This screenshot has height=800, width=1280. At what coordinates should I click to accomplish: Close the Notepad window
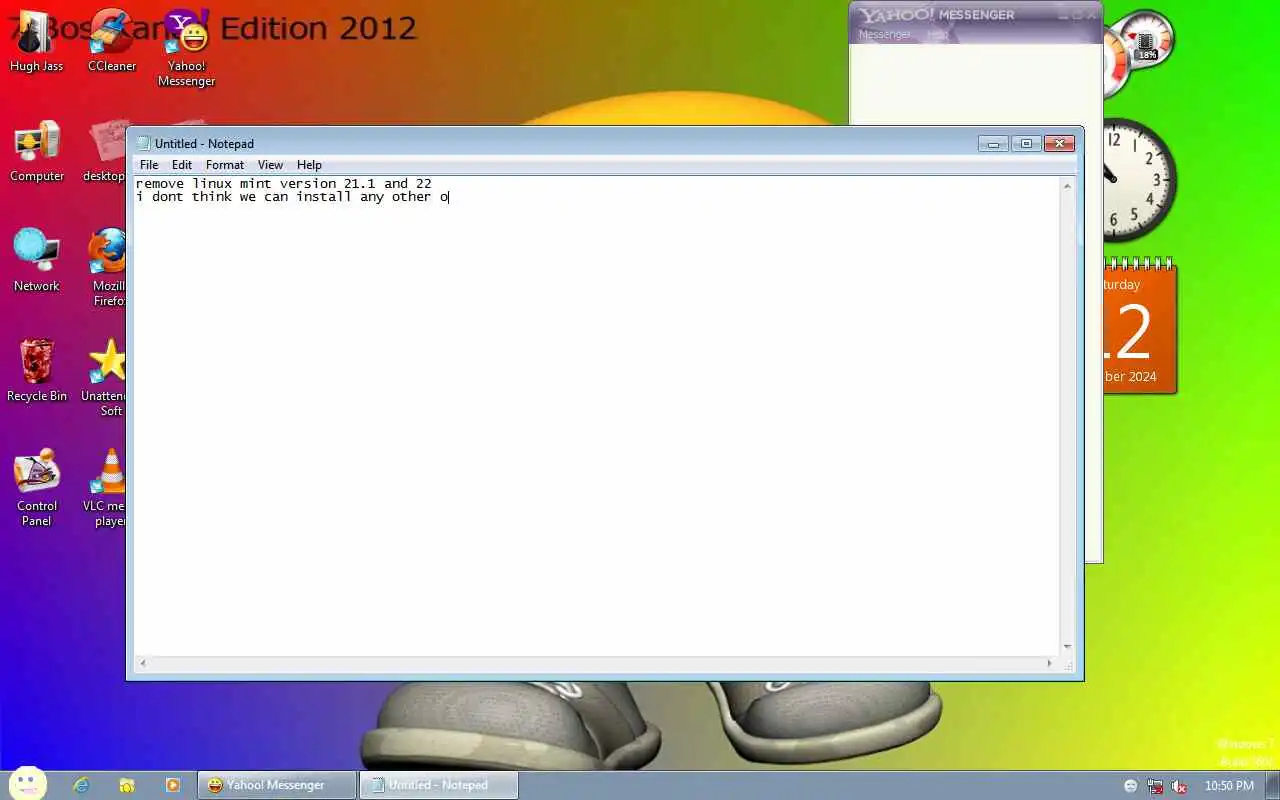point(1060,144)
